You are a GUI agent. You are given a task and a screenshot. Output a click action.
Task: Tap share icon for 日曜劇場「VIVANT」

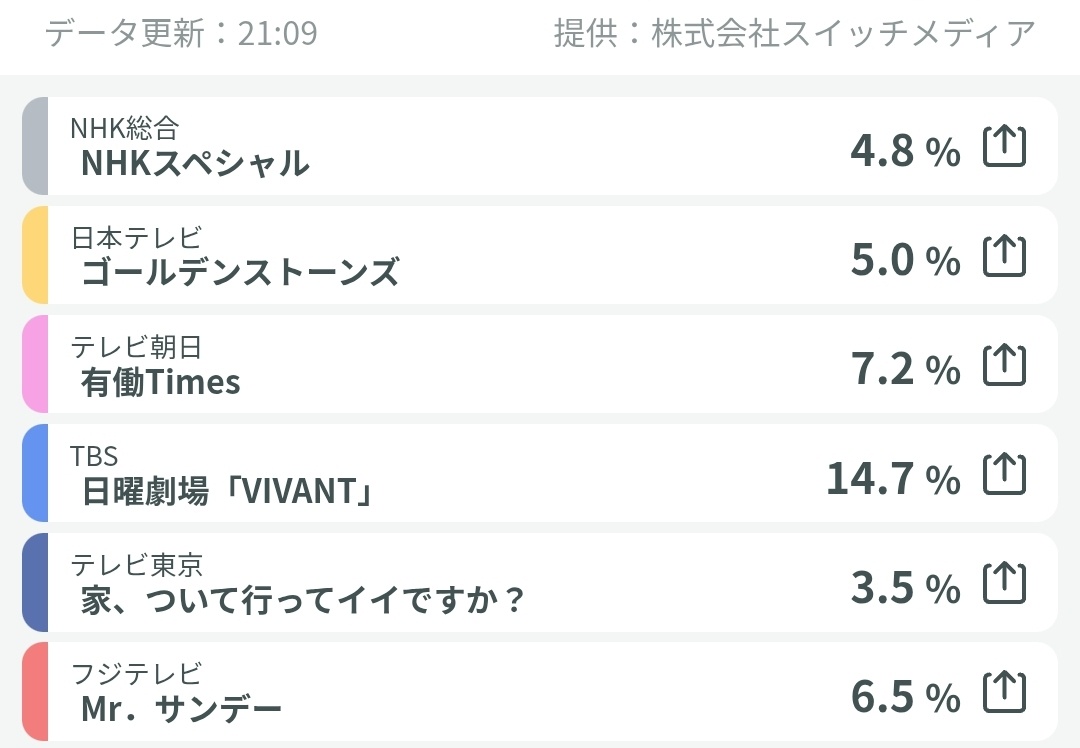tap(1004, 473)
